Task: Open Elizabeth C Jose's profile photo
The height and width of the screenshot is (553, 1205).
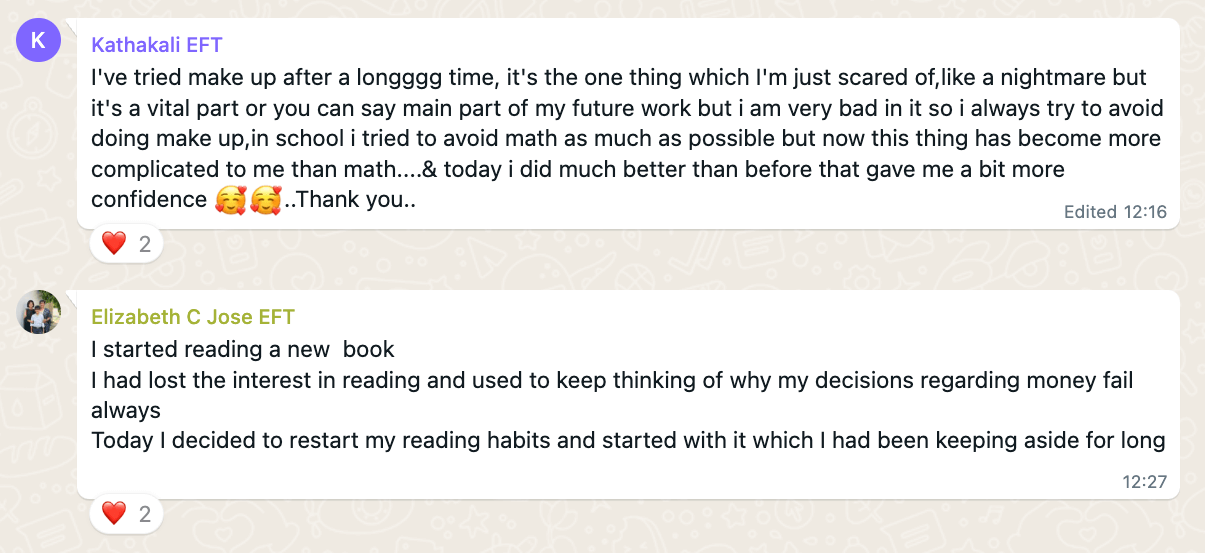Action: 39,312
